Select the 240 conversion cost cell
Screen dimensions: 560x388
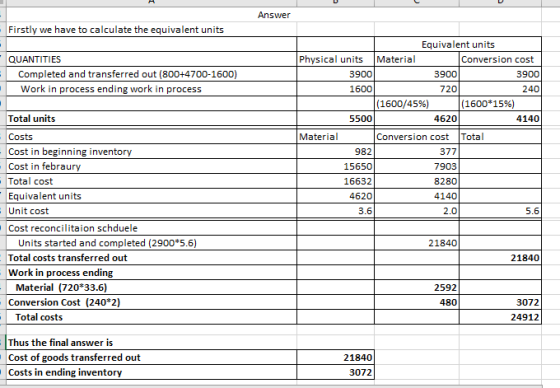(500, 89)
